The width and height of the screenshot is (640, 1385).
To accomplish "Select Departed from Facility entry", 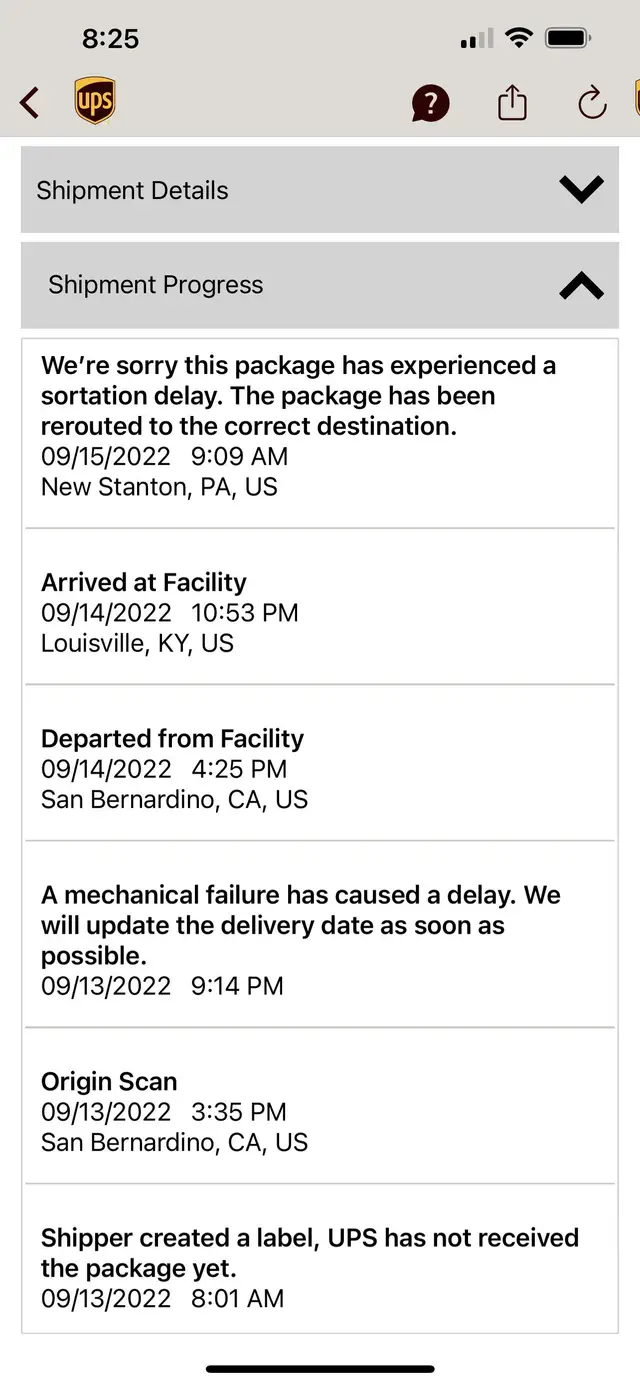I will (x=174, y=768).
